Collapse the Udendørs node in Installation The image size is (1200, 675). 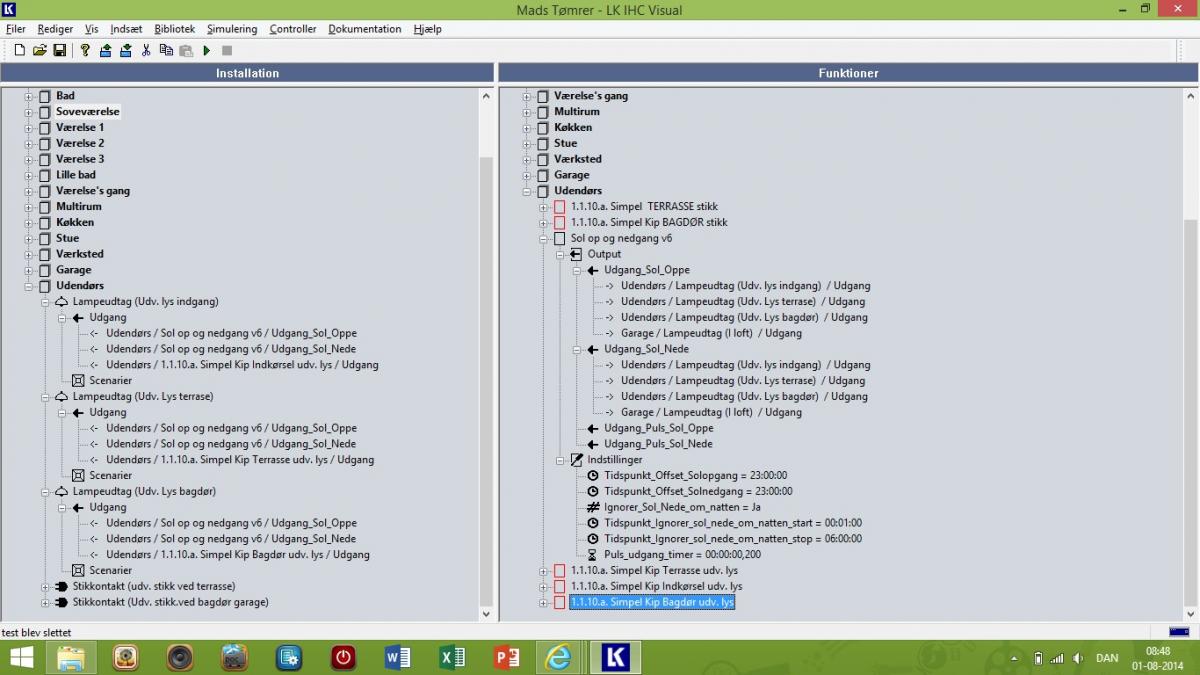(x=29, y=286)
